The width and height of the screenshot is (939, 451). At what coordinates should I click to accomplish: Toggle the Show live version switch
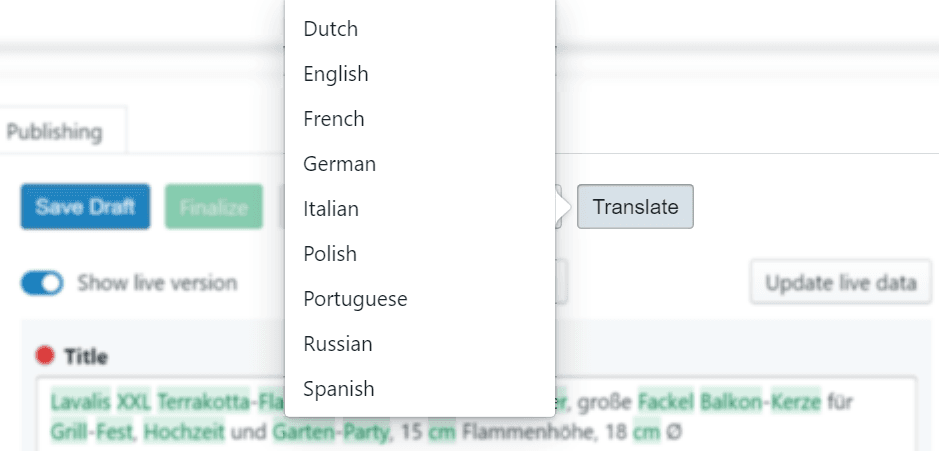(x=42, y=283)
